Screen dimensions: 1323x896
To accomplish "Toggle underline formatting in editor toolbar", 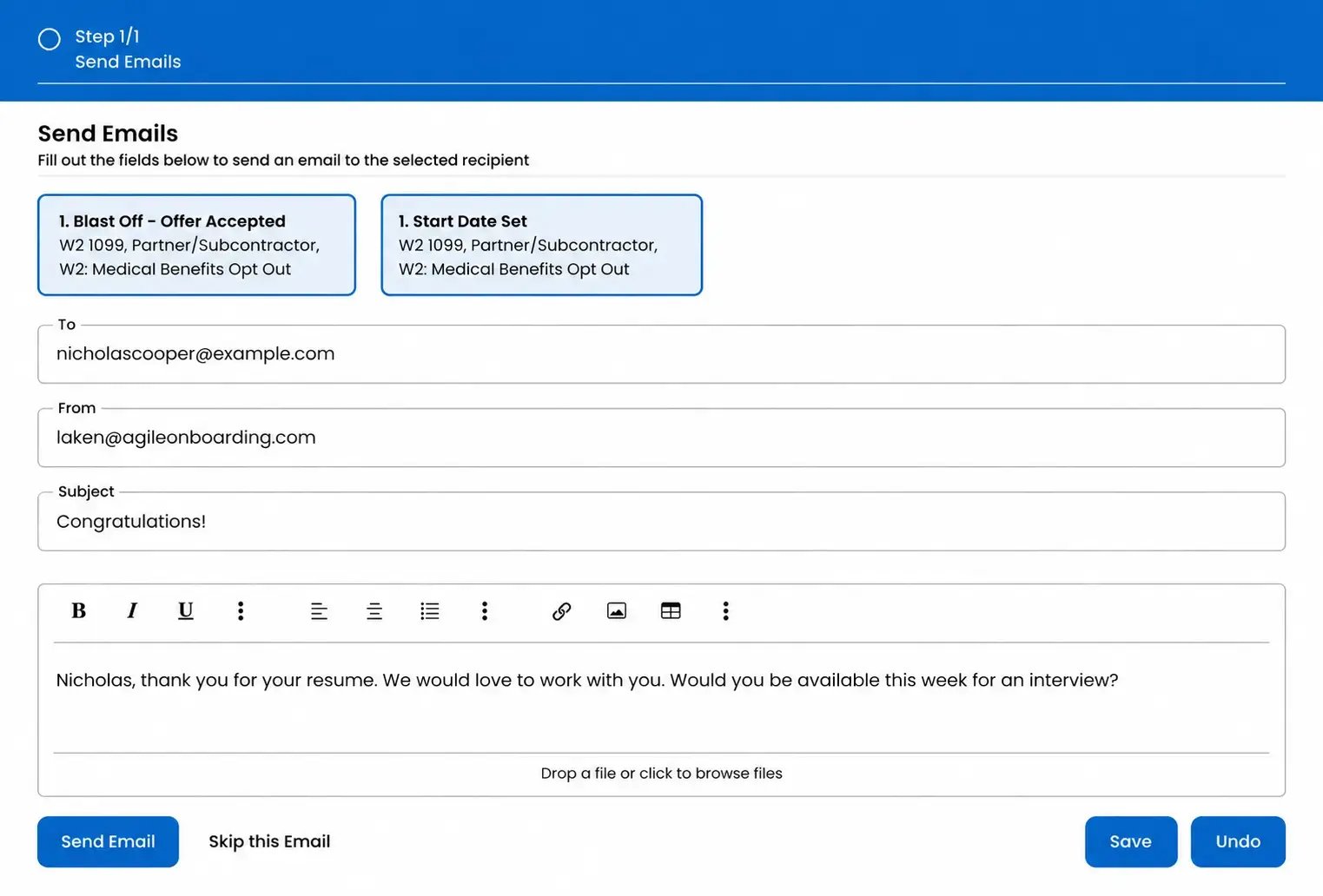I will (186, 611).
